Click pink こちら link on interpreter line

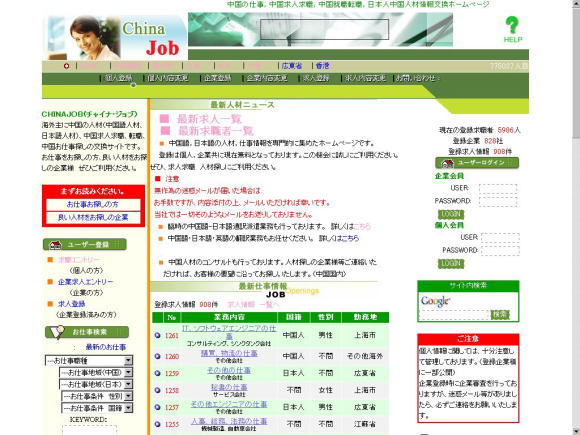362,226
